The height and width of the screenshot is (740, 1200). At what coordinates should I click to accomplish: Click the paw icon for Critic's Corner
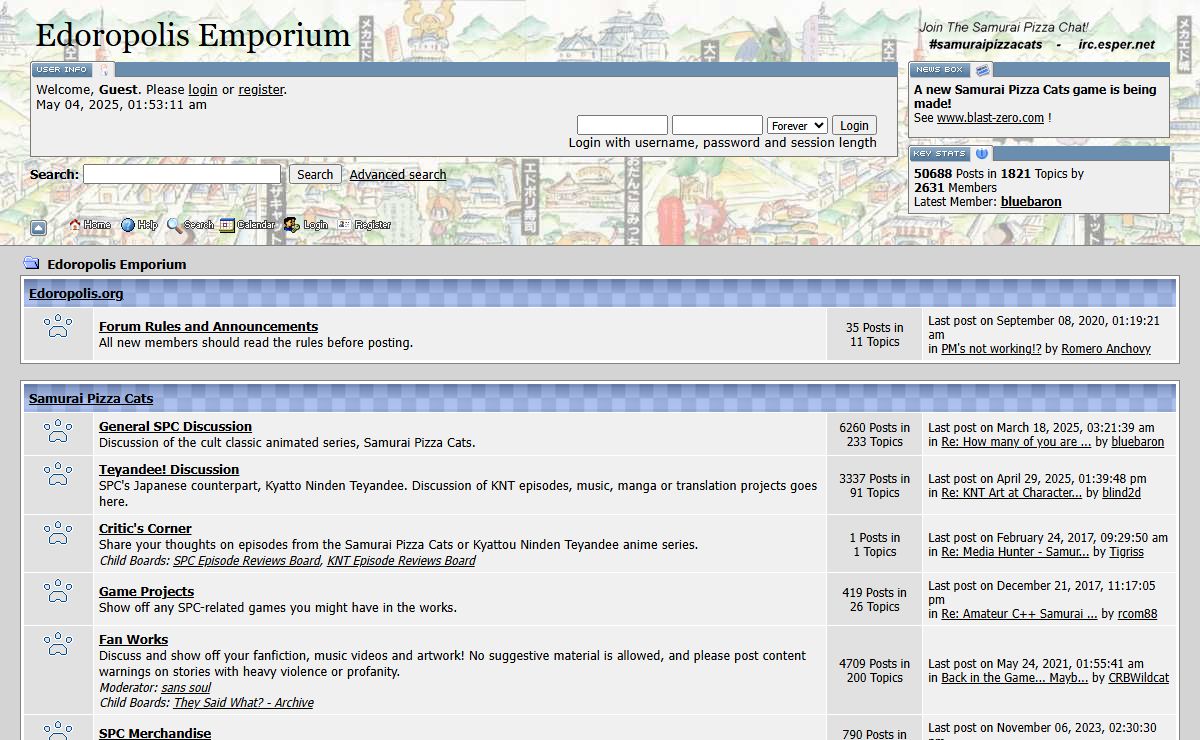click(58, 533)
